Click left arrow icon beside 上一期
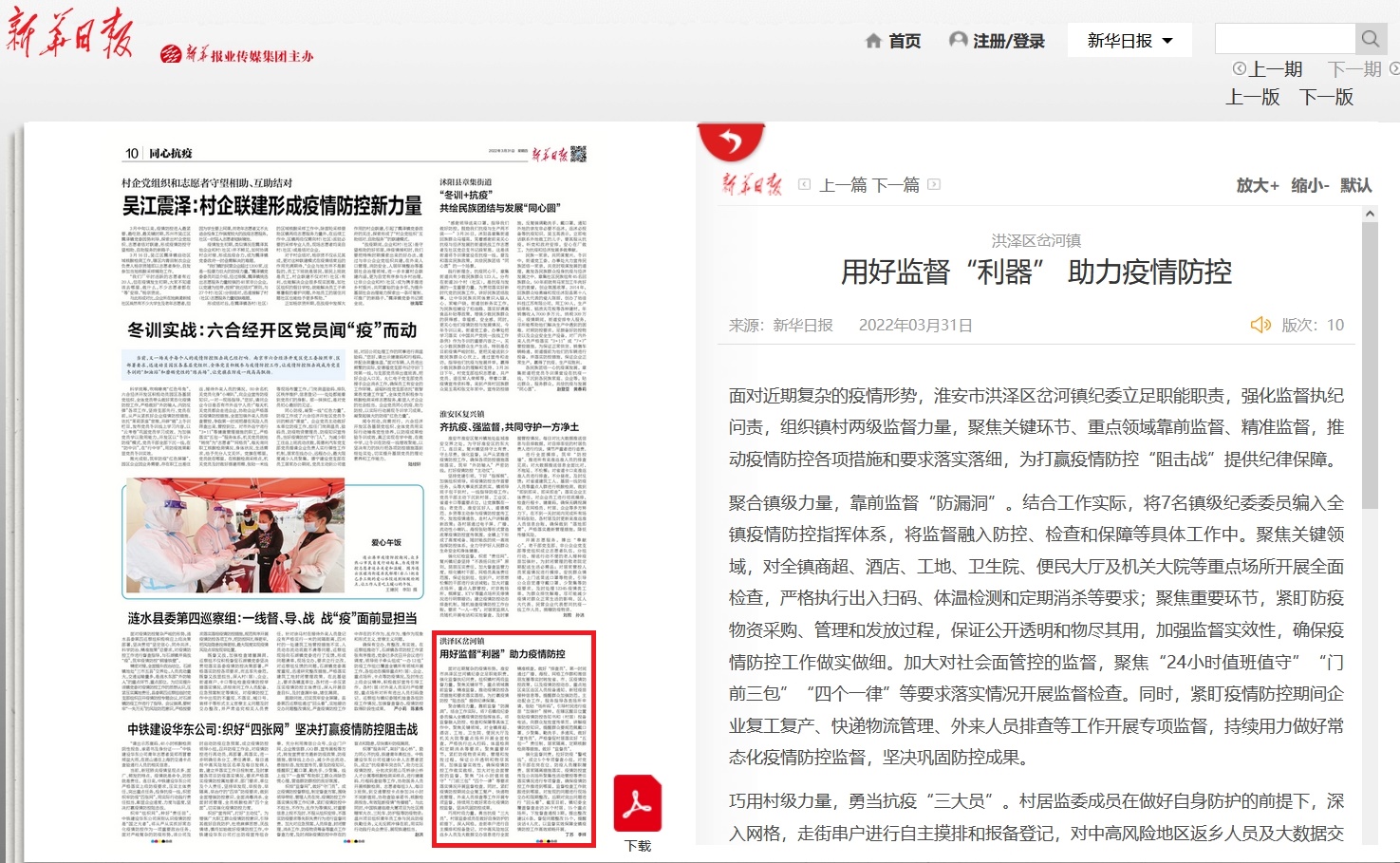The height and width of the screenshot is (863, 1400). 1239,68
